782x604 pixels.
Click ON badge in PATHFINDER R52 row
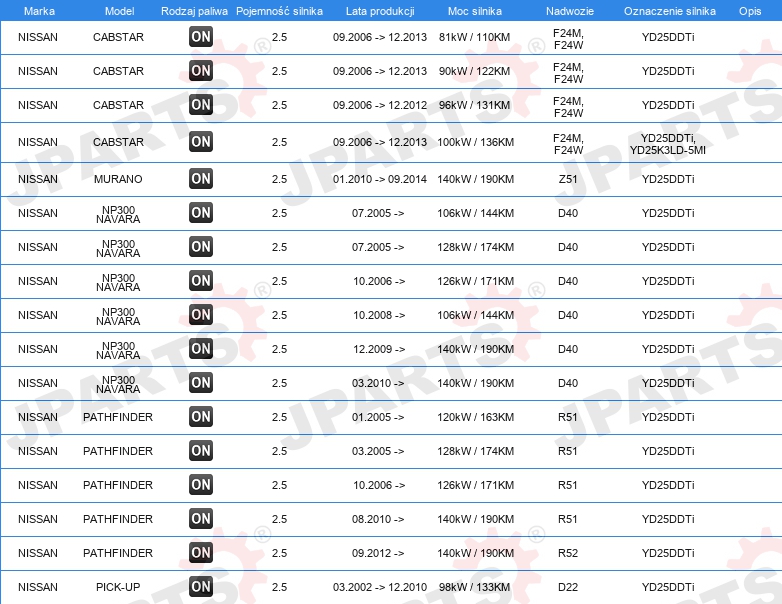click(x=201, y=553)
